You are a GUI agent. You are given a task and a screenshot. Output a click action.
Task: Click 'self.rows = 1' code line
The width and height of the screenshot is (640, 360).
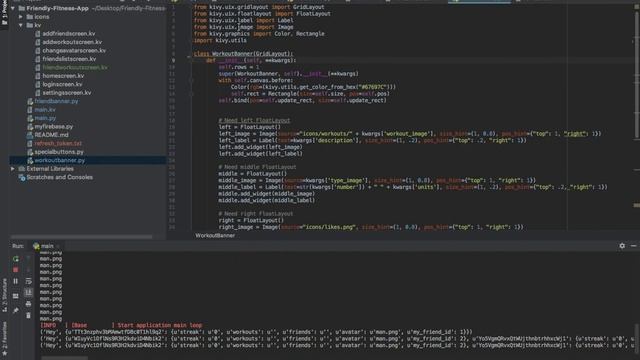coord(239,67)
